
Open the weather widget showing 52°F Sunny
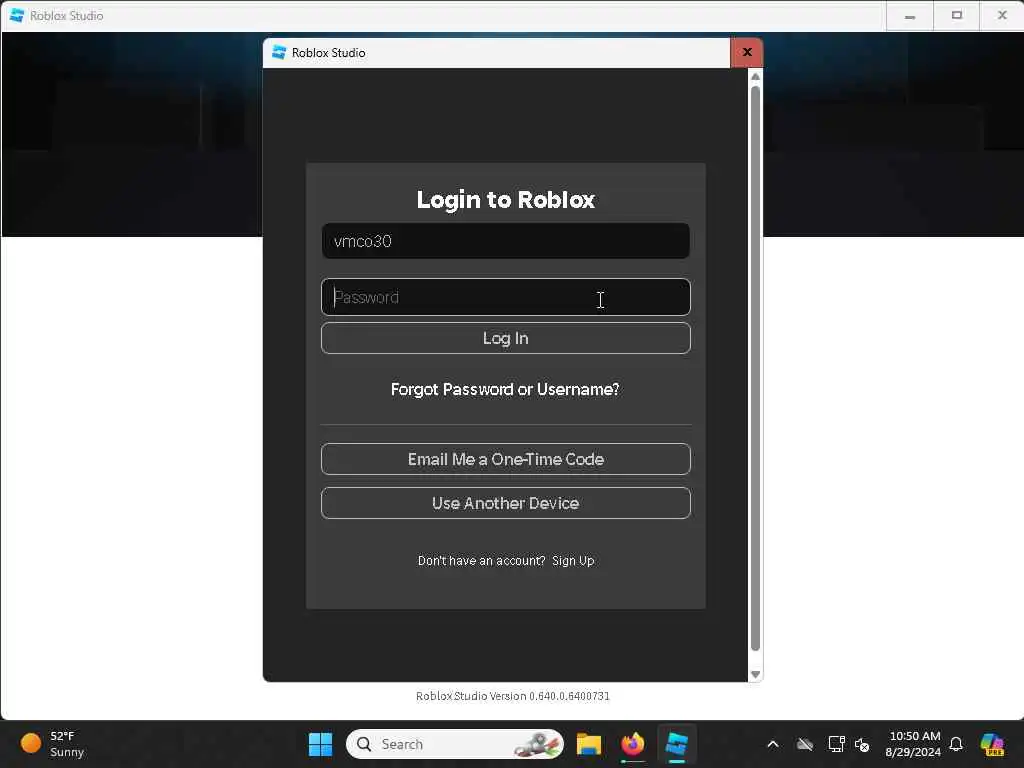[x=54, y=744]
